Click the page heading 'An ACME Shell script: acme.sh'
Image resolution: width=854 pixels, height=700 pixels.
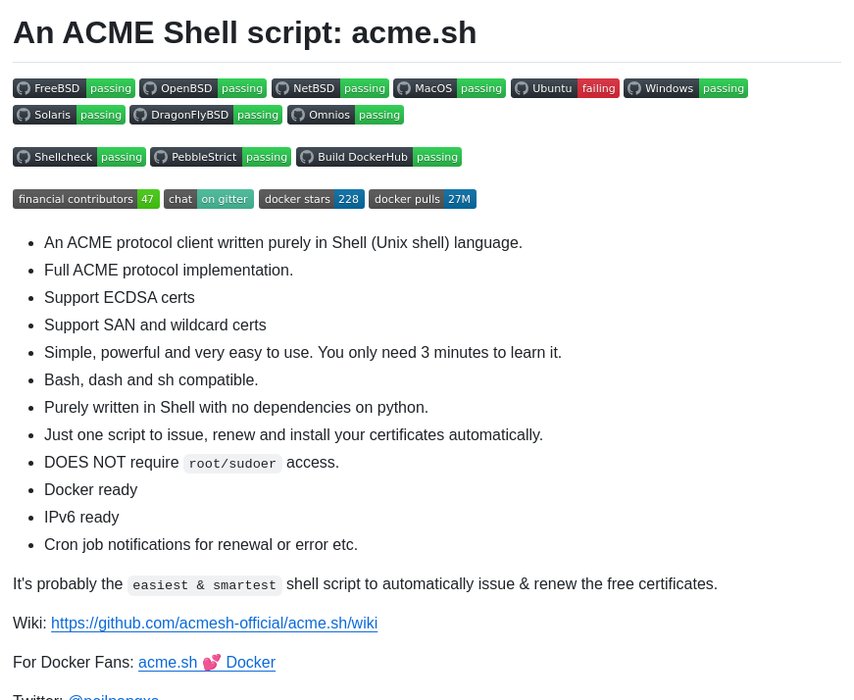click(245, 33)
